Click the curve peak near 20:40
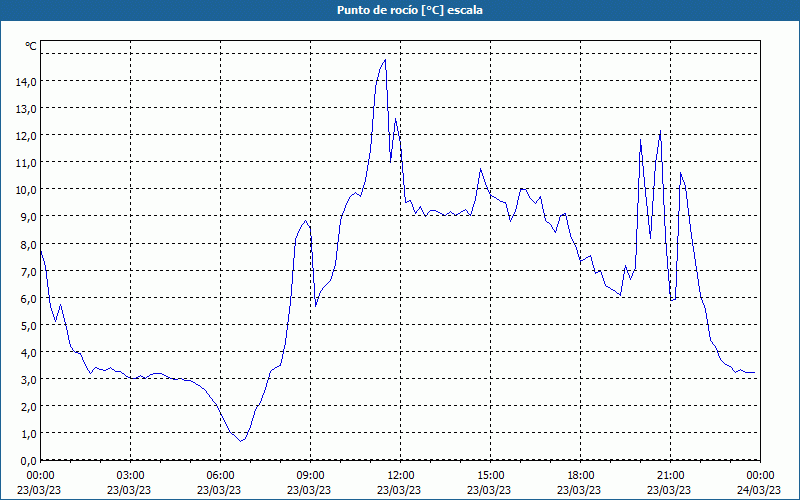This screenshot has width=800, height=500. pyautogui.click(x=660, y=131)
